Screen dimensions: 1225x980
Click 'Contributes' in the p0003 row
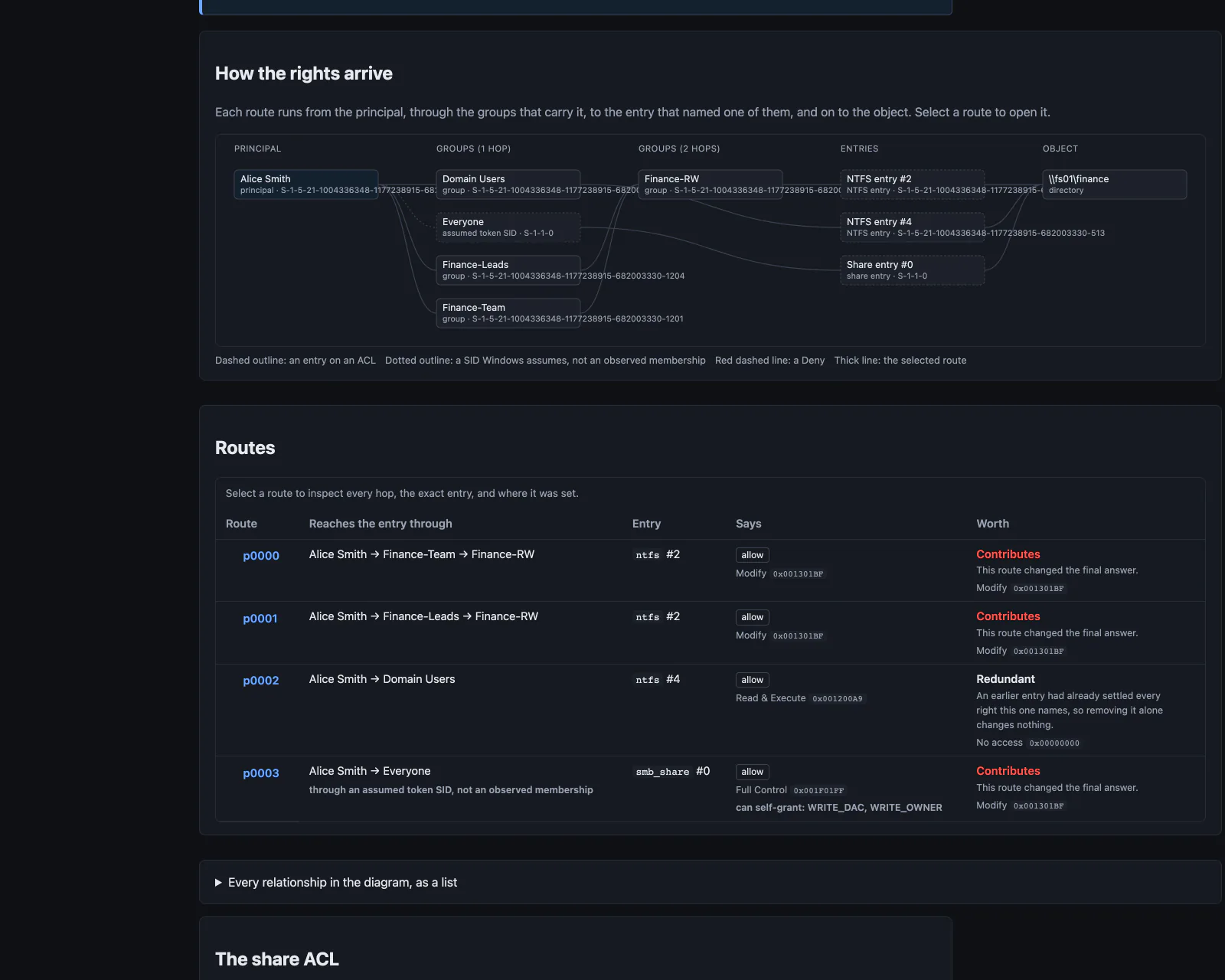pyautogui.click(x=1008, y=771)
